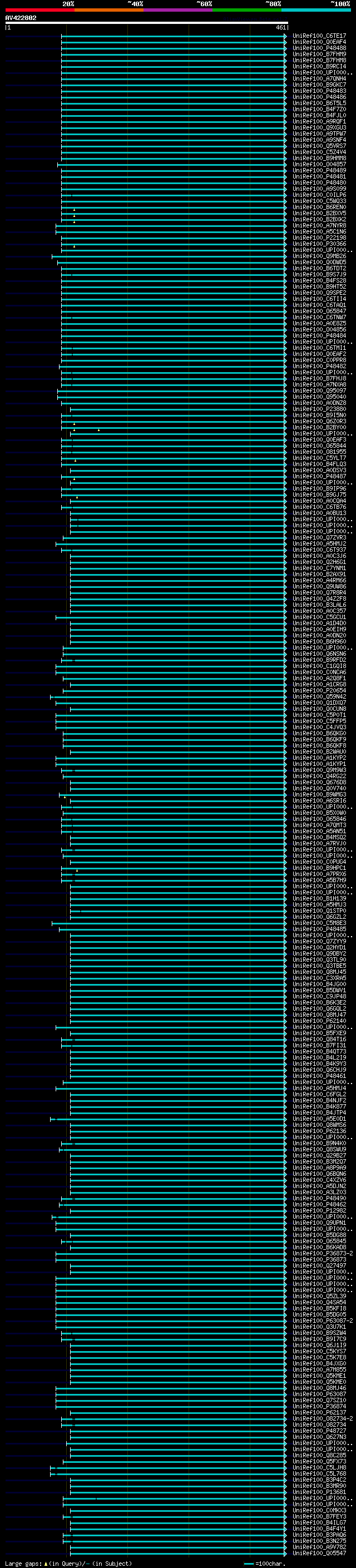356x1568 pixels.
Task: Click UniRef100_A1KYP1 in the hit list
Action: (x=319, y=764)
